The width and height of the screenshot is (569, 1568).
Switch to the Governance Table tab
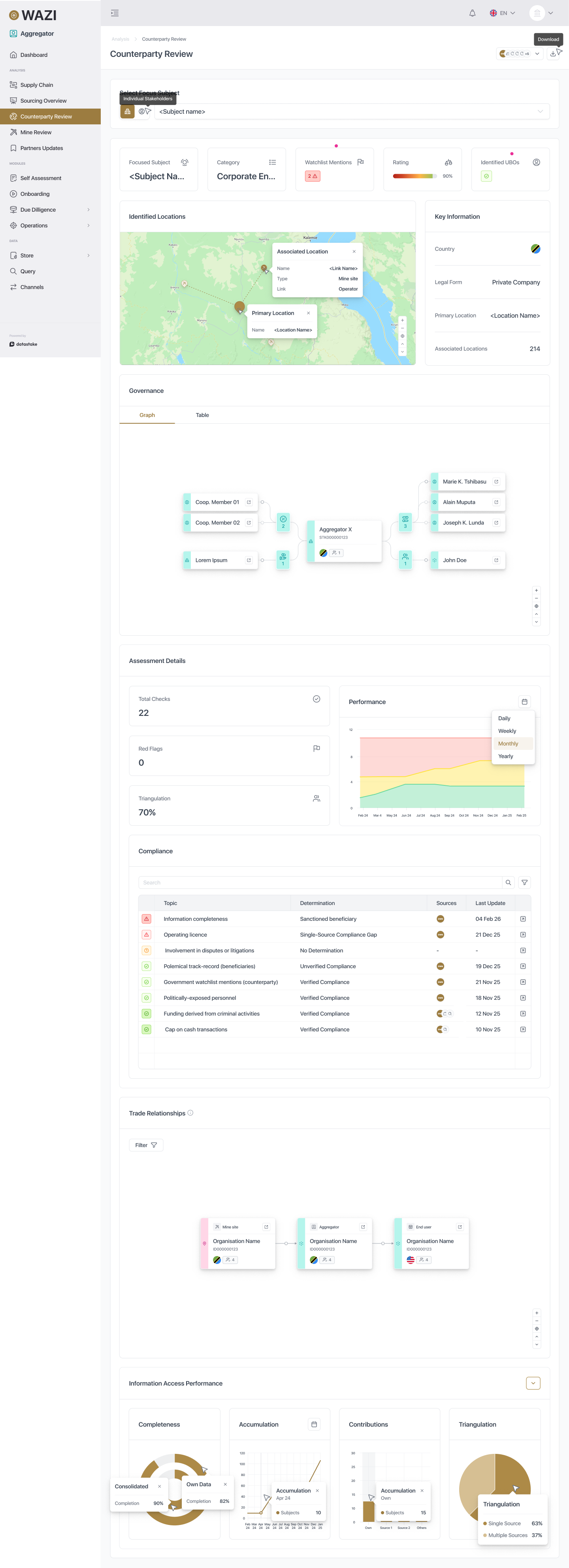[202, 415]
